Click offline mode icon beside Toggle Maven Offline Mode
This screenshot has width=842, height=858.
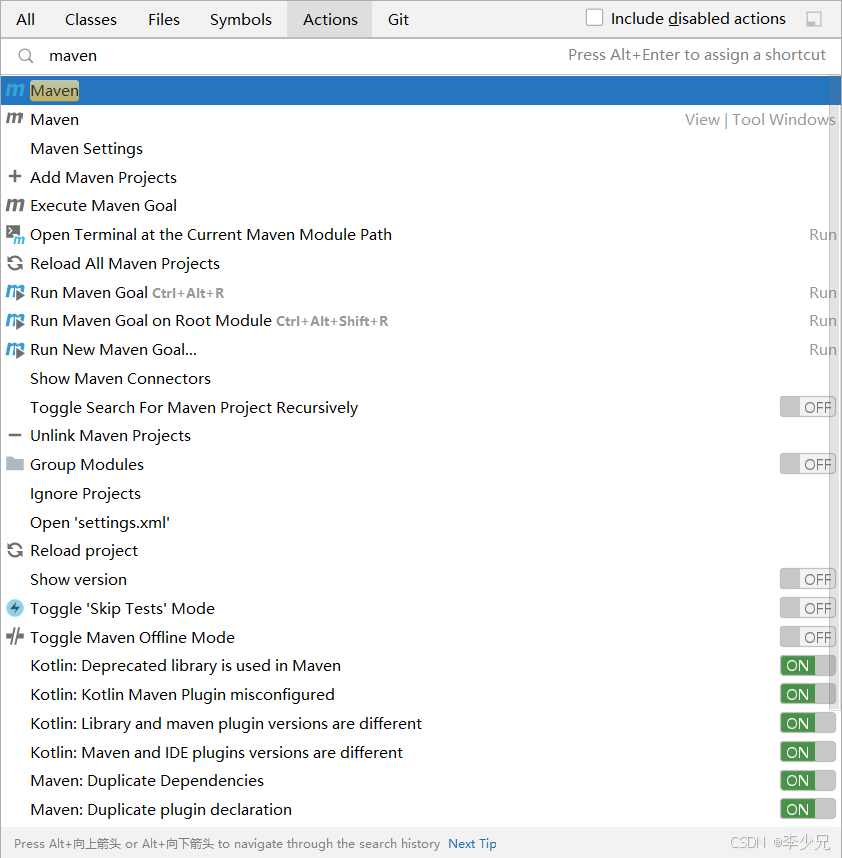point(15,636)
